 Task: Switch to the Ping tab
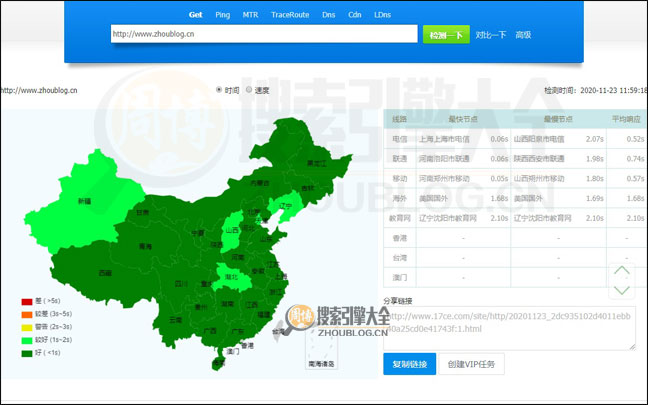coord(223,15)
